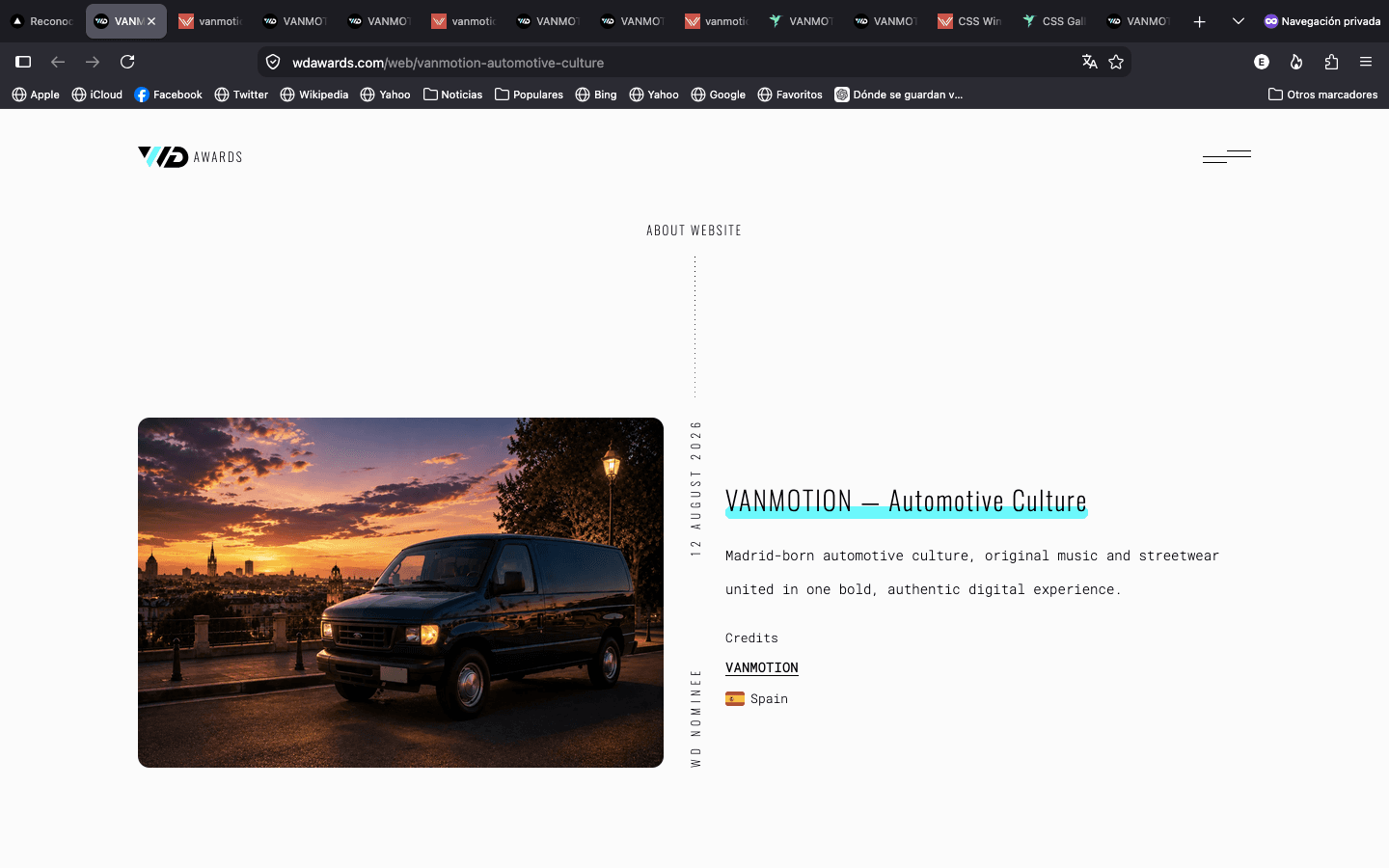The image size is (1389, 868).
Task: Open the Favoritos bookmark
Action: point(790,95)
